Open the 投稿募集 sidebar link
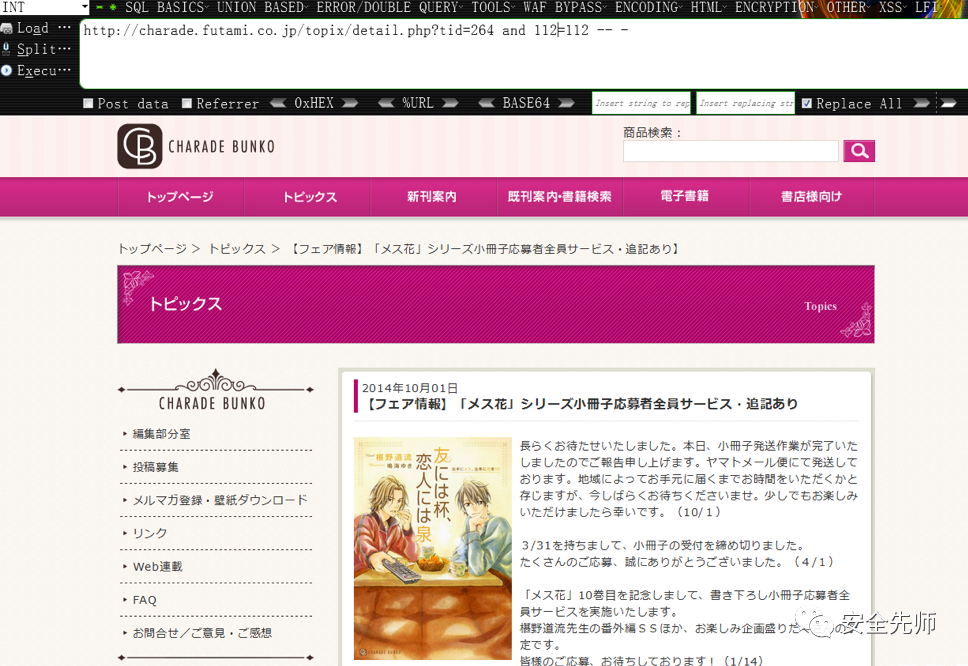This screenshot has width=968, height=666. click(x=156, y=467)
